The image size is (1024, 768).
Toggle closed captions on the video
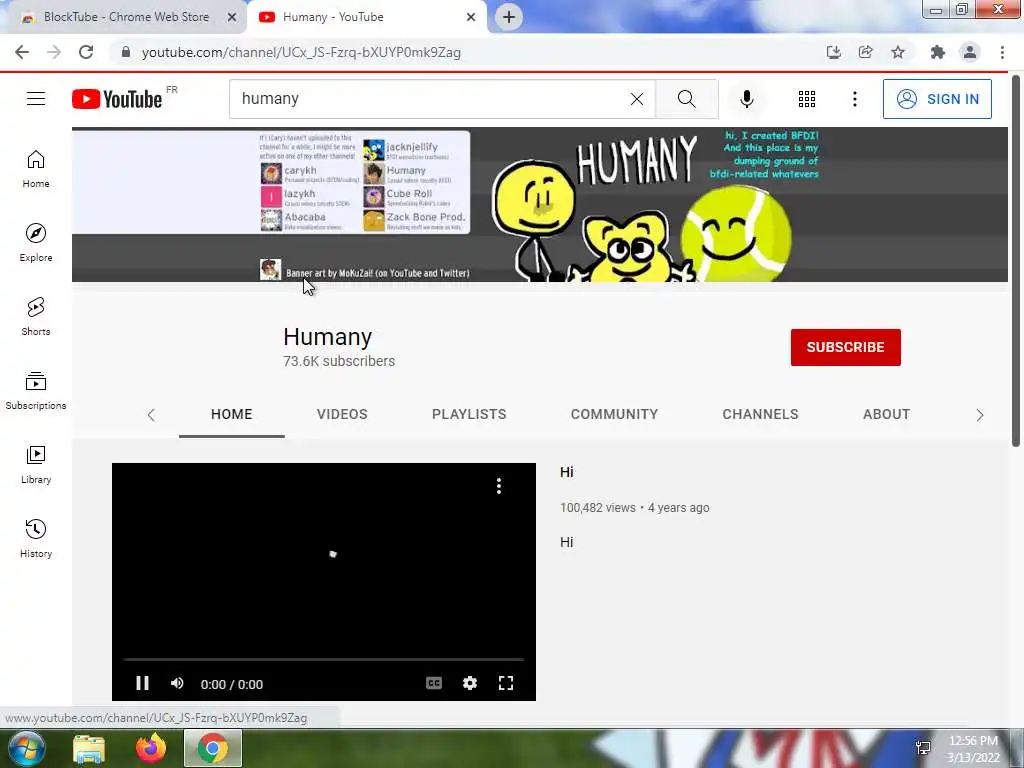434,683
